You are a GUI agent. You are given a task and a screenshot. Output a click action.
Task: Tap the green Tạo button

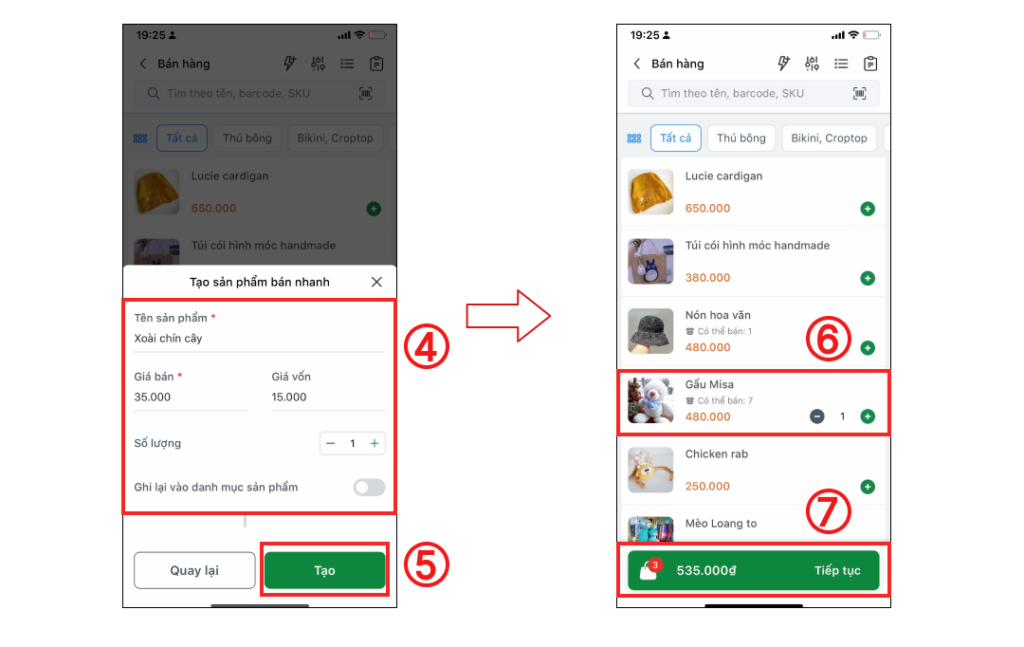pyautogui.click(x=325, y=570)
